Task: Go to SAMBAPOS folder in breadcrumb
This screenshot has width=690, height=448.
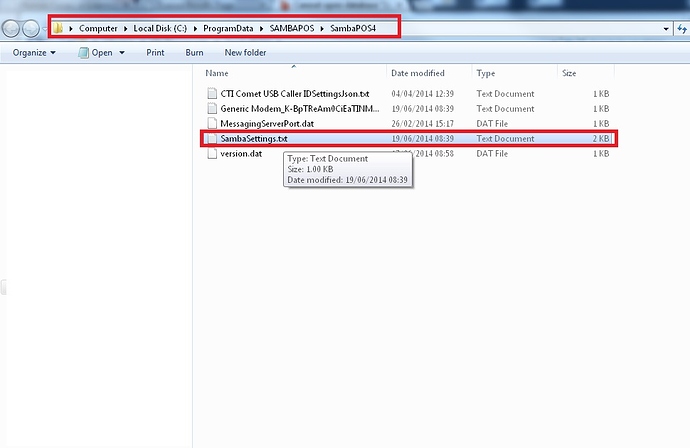Action: point(292,29)
